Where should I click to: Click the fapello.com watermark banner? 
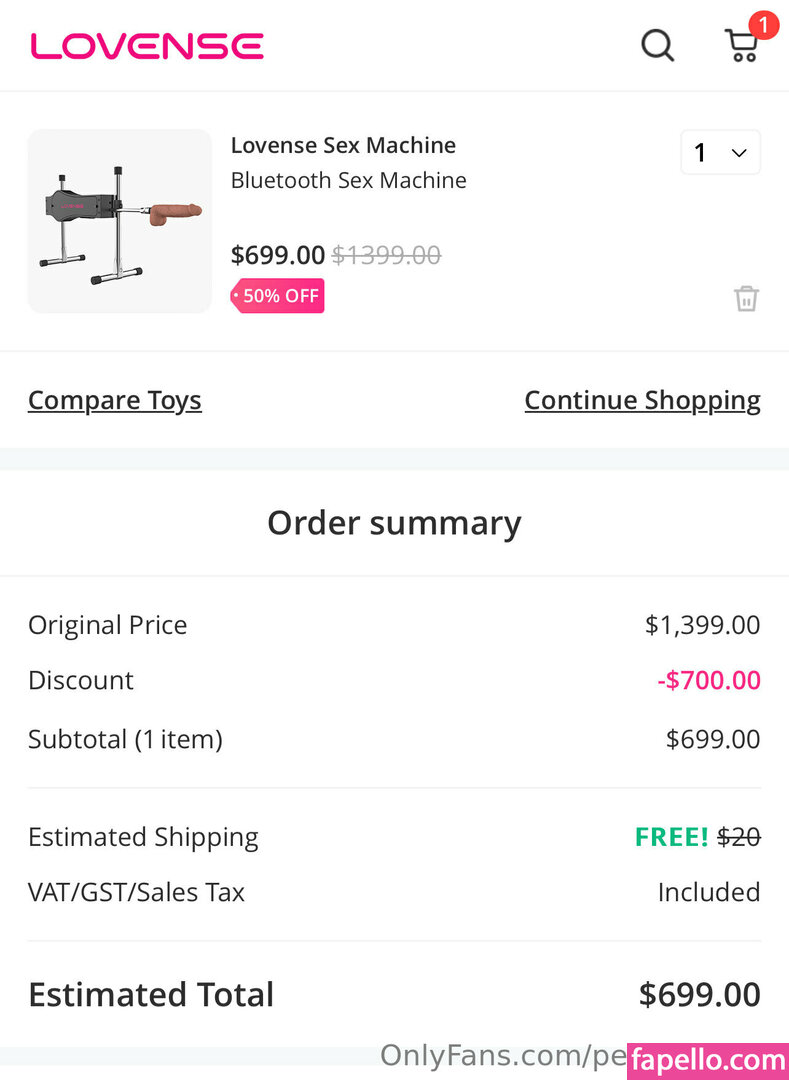pyautogui.click(x=708, y=1060)
